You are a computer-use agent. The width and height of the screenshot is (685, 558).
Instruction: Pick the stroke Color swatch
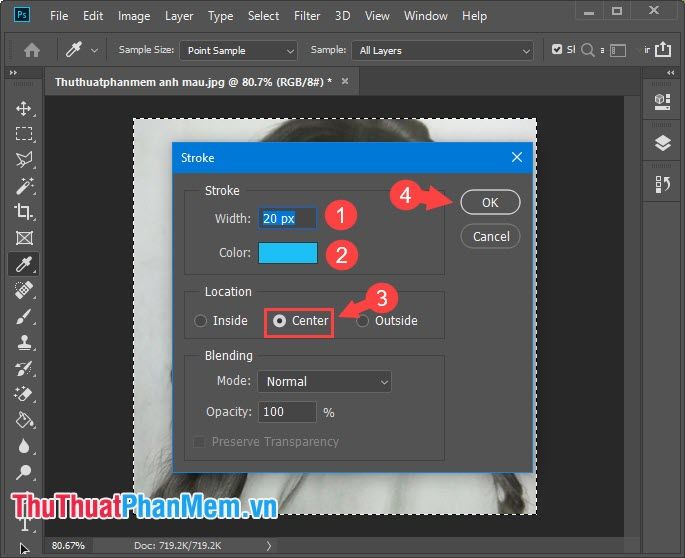pyautogui.click(x=288, y=253)
